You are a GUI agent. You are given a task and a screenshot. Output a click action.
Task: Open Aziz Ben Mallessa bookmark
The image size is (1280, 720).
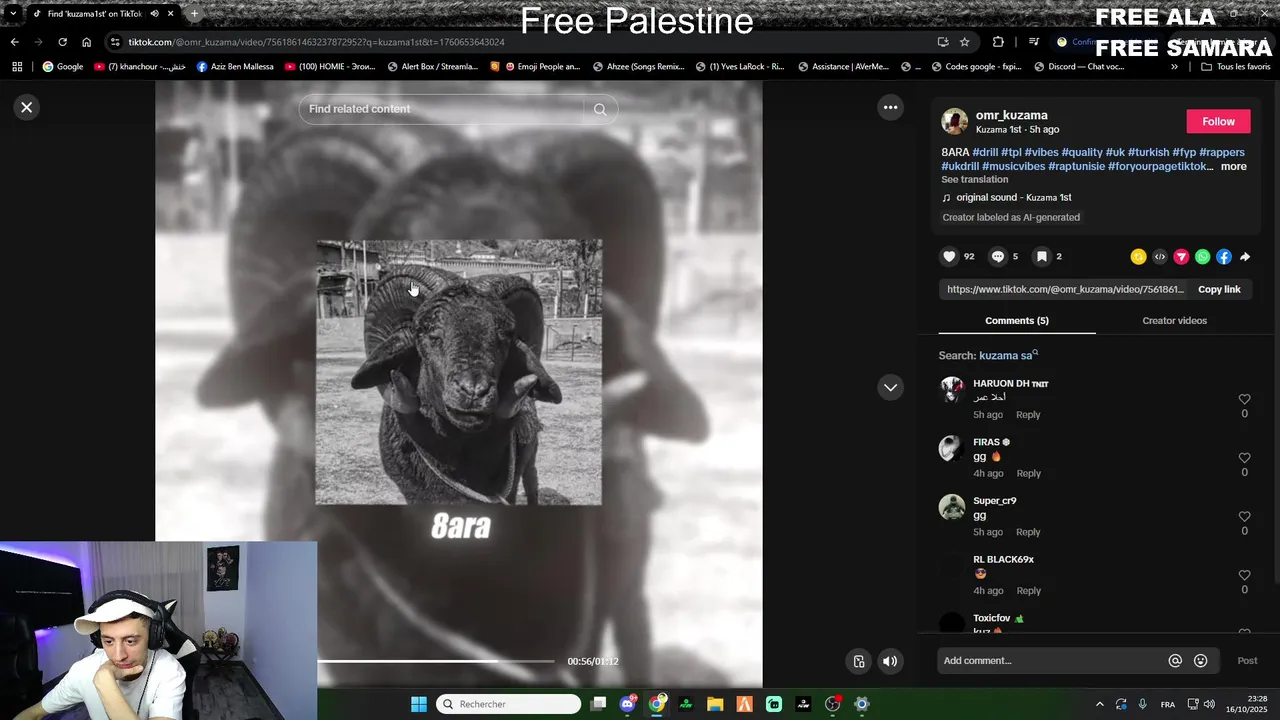tap(235, 67)
